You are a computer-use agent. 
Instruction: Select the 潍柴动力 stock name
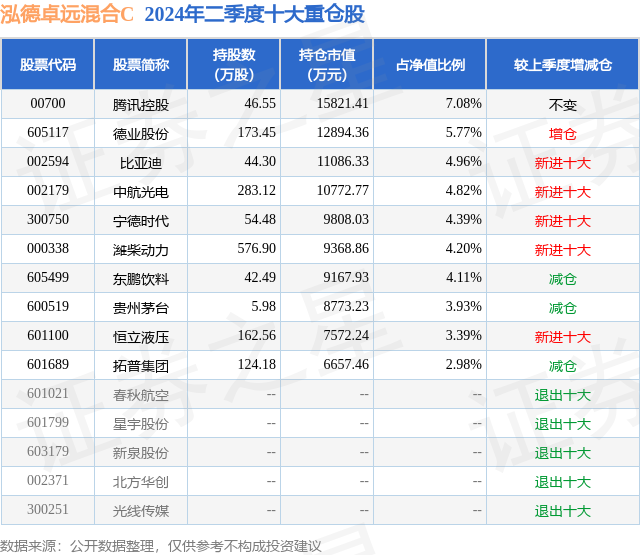[x=141, y=250]
